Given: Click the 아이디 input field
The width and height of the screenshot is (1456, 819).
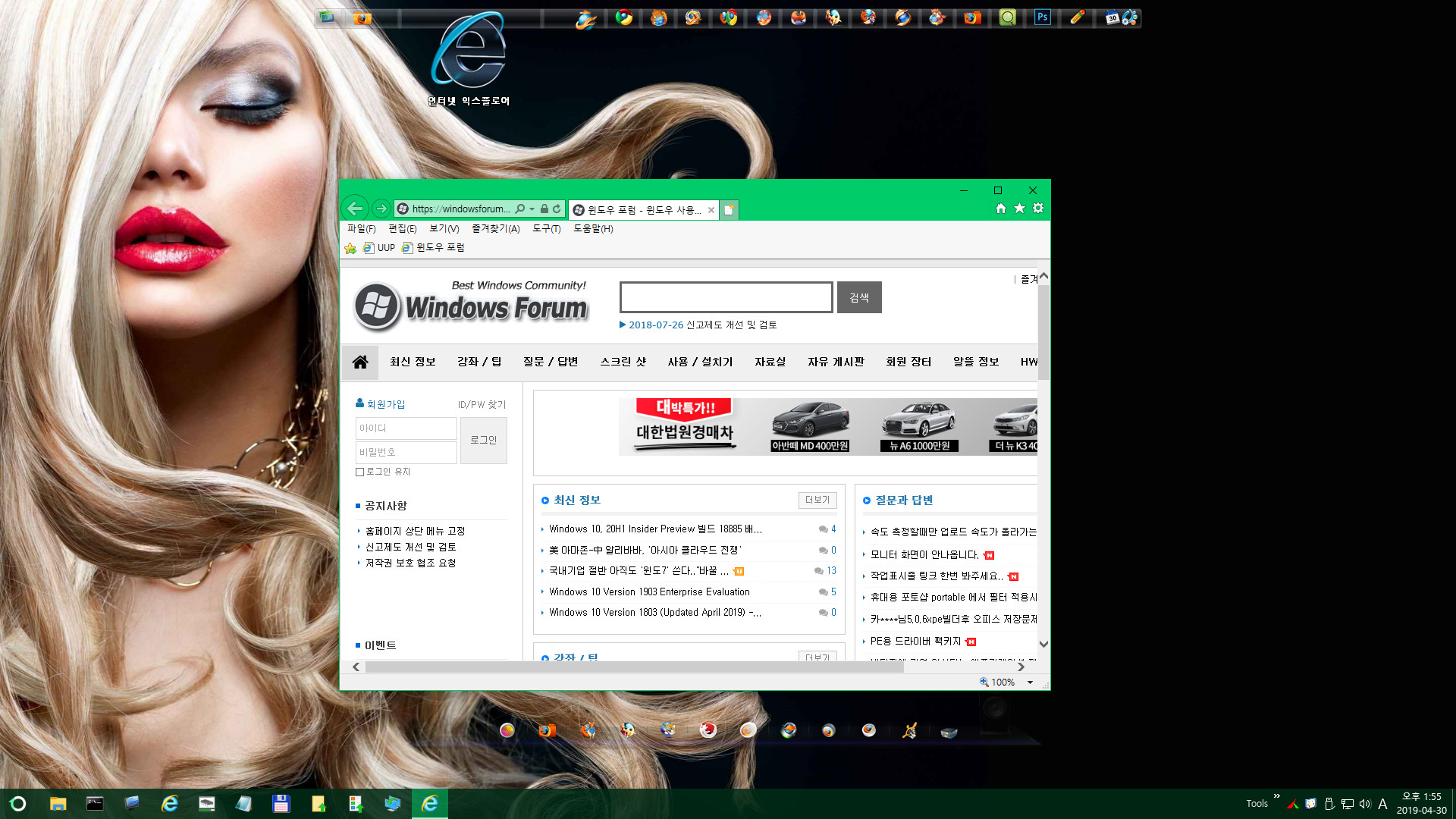Looking at the screenshot, I should (406, 428).
